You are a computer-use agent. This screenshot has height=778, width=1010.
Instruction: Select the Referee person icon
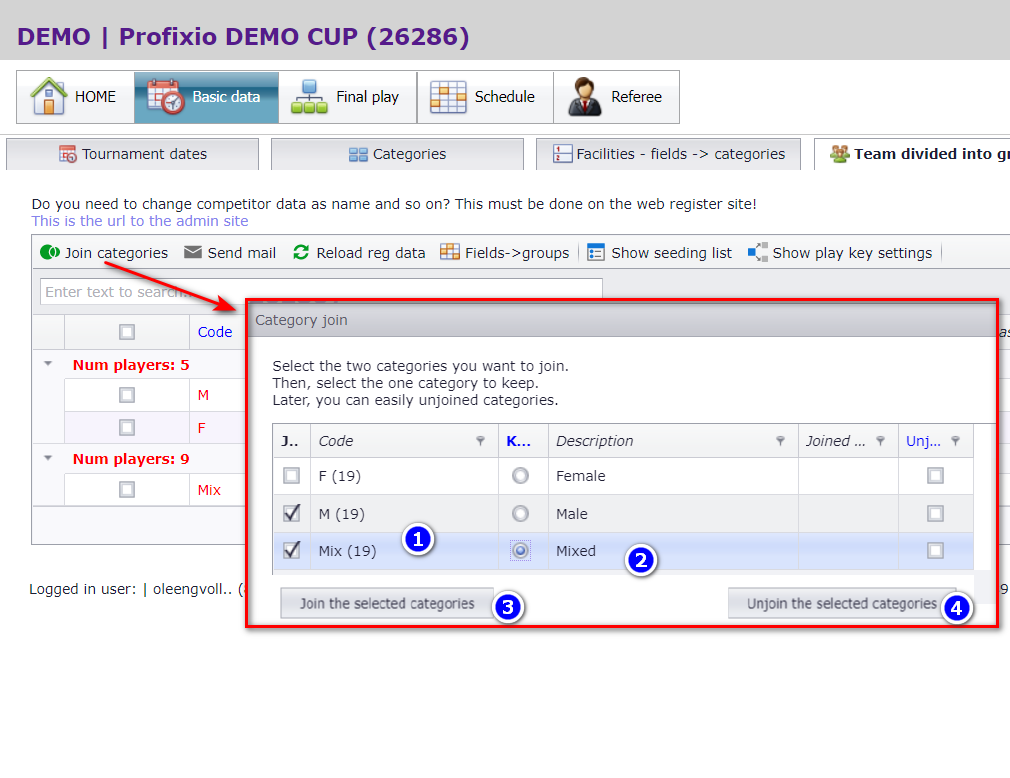tap(585, 97)
